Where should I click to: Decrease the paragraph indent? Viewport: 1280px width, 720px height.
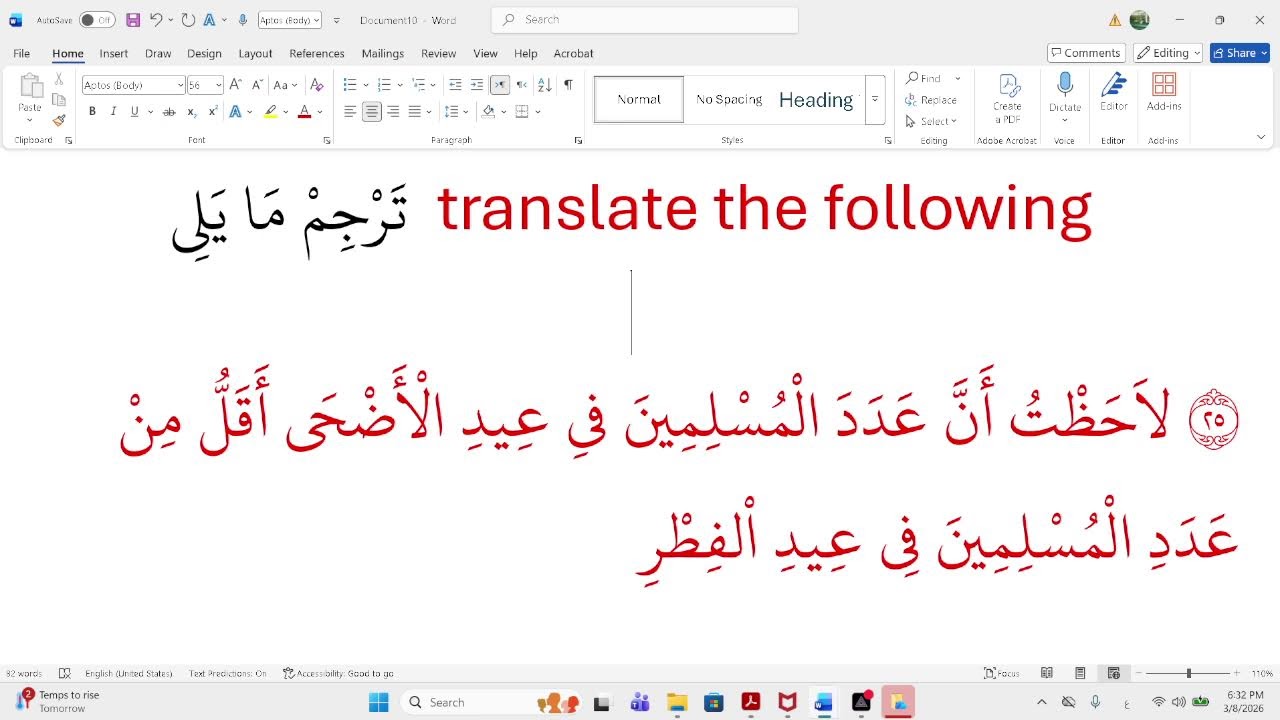(x=455, y=85)
